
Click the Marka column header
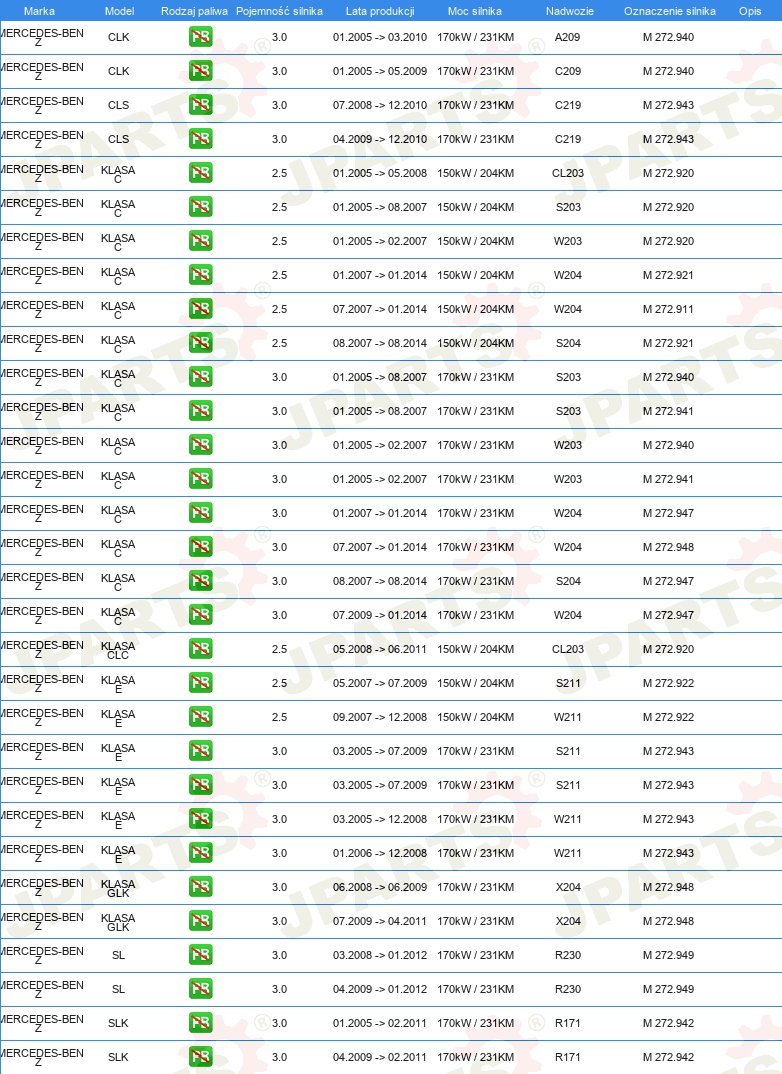click(39, 11)
